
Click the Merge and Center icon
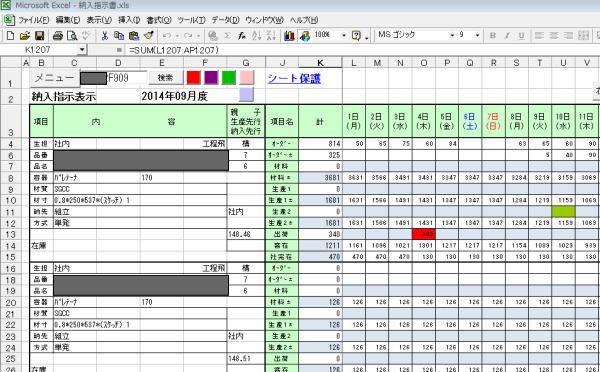[x=583, y=36]
